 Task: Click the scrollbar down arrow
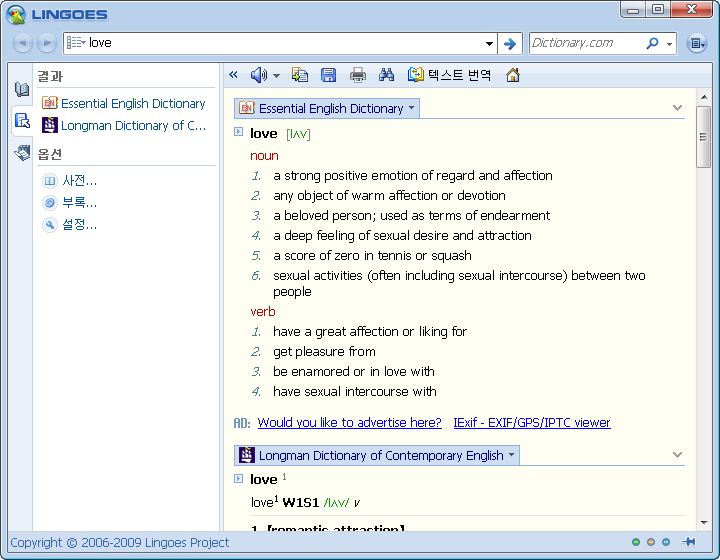(x=703, y=523)
